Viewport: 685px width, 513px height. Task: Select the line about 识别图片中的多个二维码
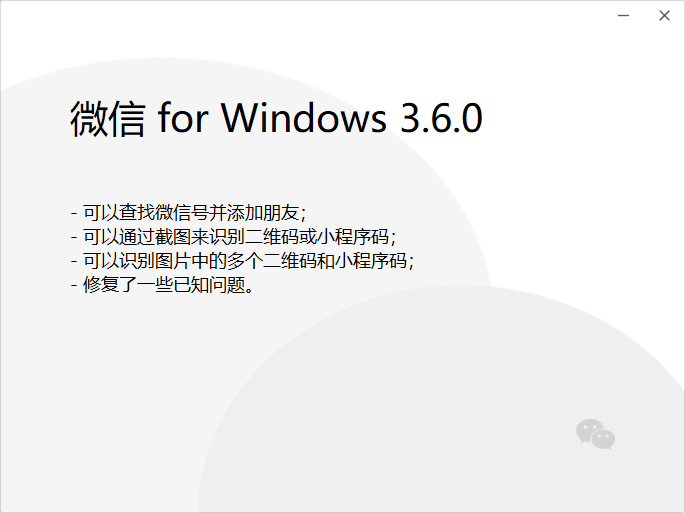[x=242, y=261]
